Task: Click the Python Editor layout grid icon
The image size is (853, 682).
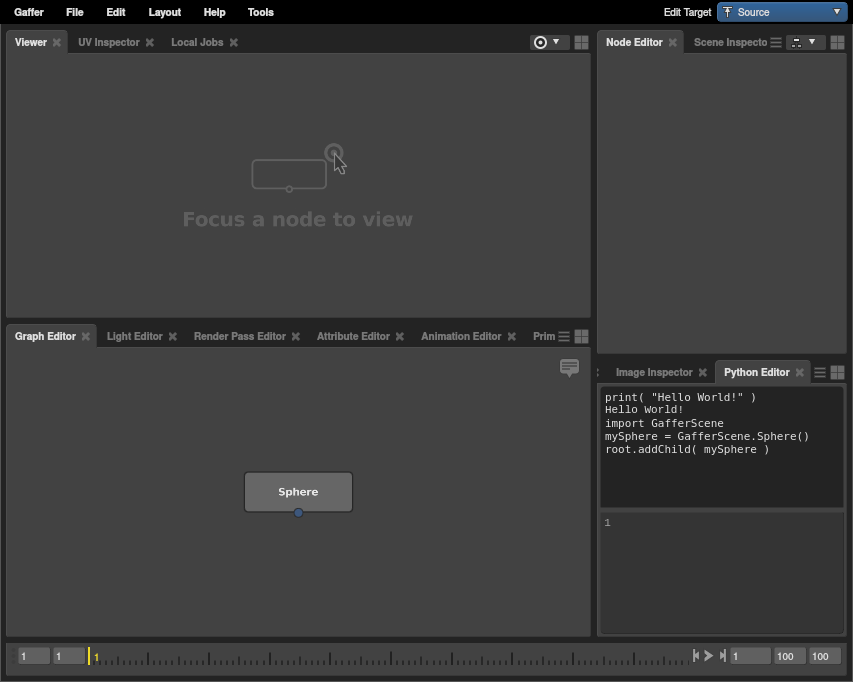Action: [837, 372]
